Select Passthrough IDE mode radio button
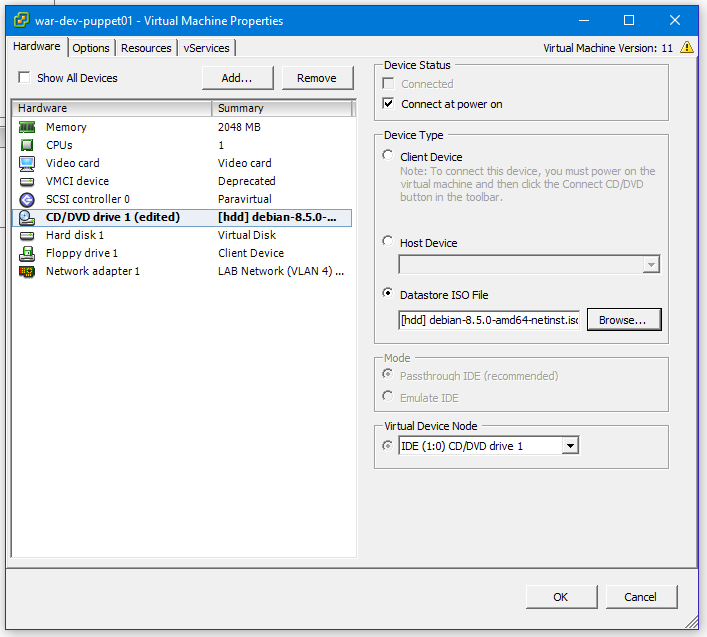 387,374
